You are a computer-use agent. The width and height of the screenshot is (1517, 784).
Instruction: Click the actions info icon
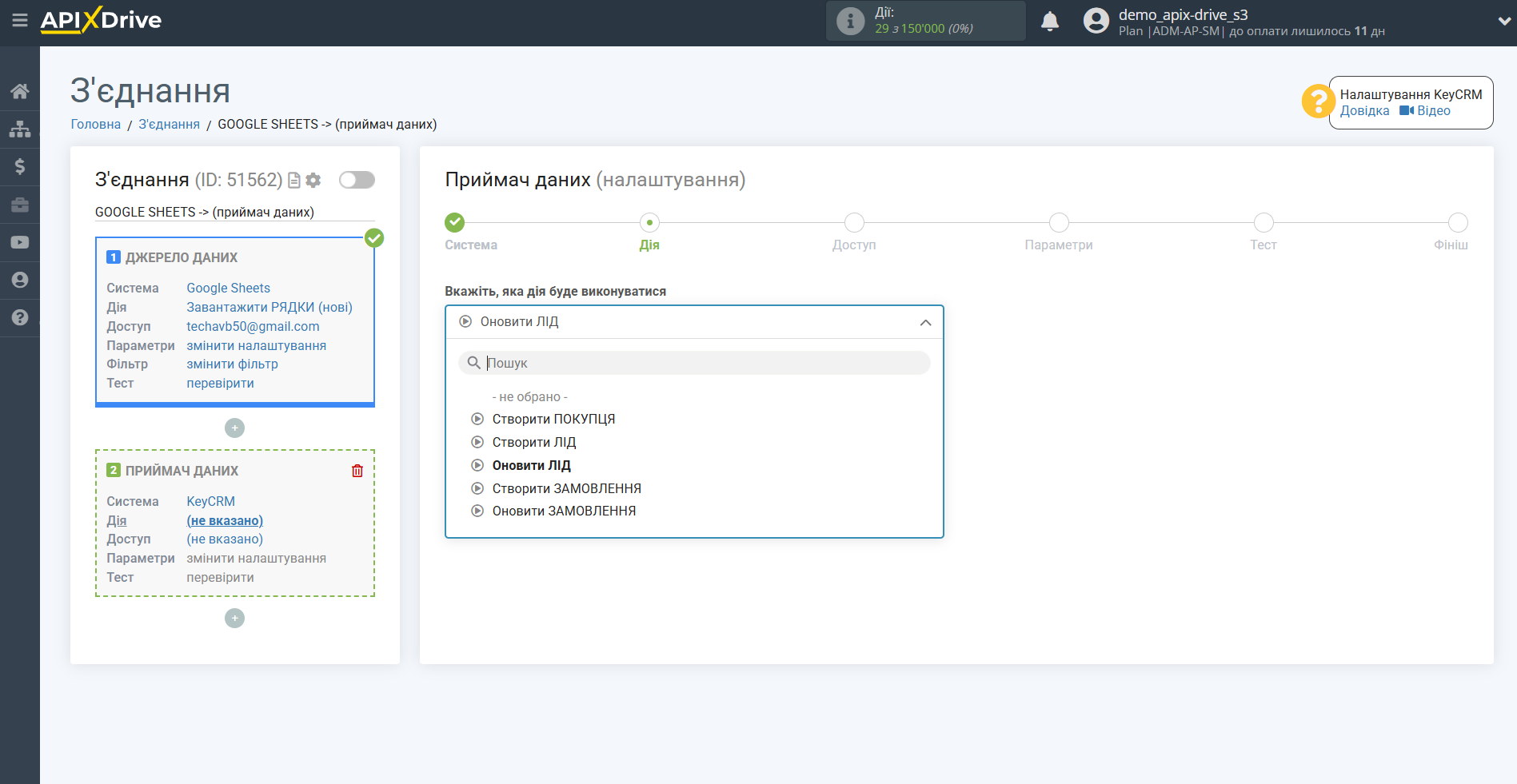(x=850, y=21)
